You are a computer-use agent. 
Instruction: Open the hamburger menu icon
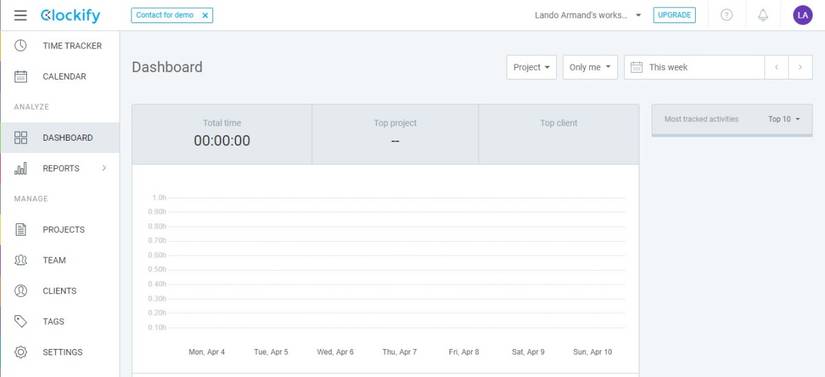21,15
